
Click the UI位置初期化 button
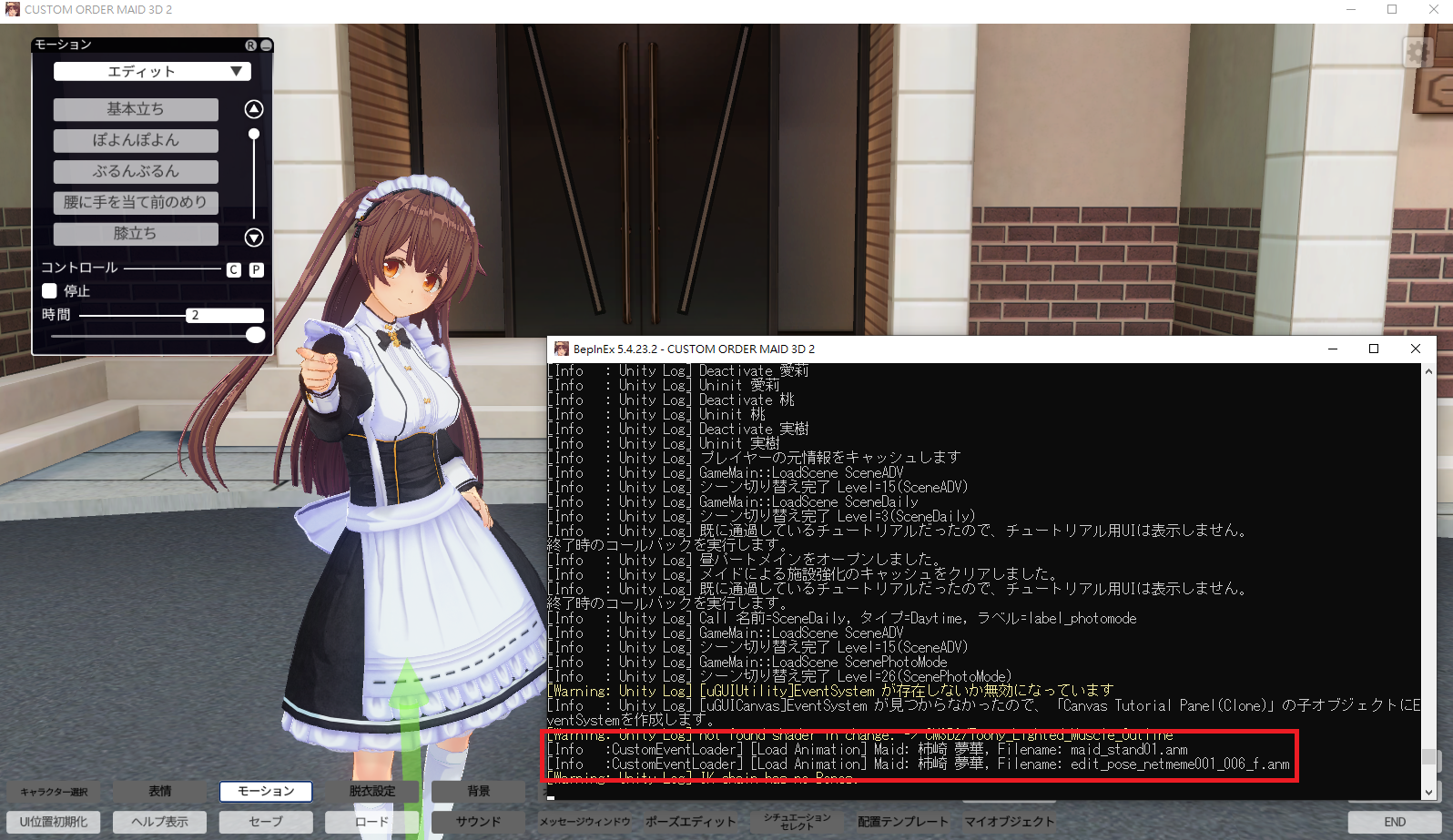(x=54, y=822)
